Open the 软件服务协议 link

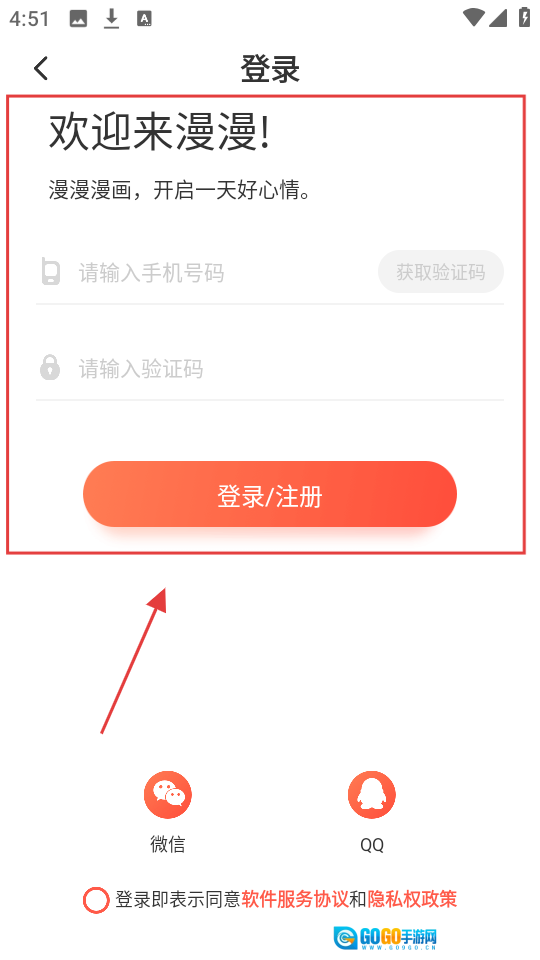[x=295, y=899]
